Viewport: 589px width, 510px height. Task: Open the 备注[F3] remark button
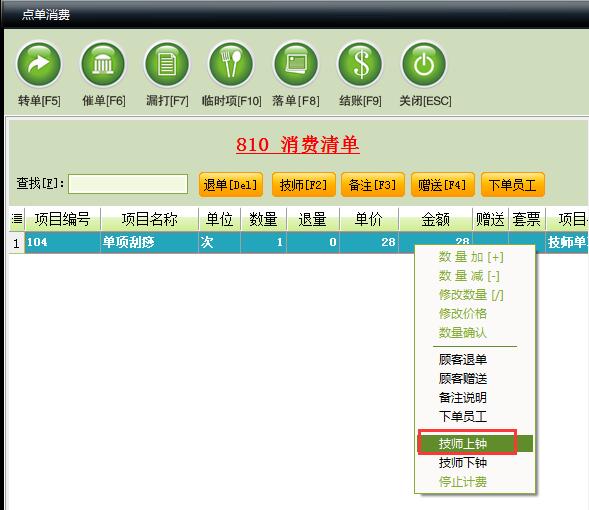pyautogui.click(x=373, y=184)
